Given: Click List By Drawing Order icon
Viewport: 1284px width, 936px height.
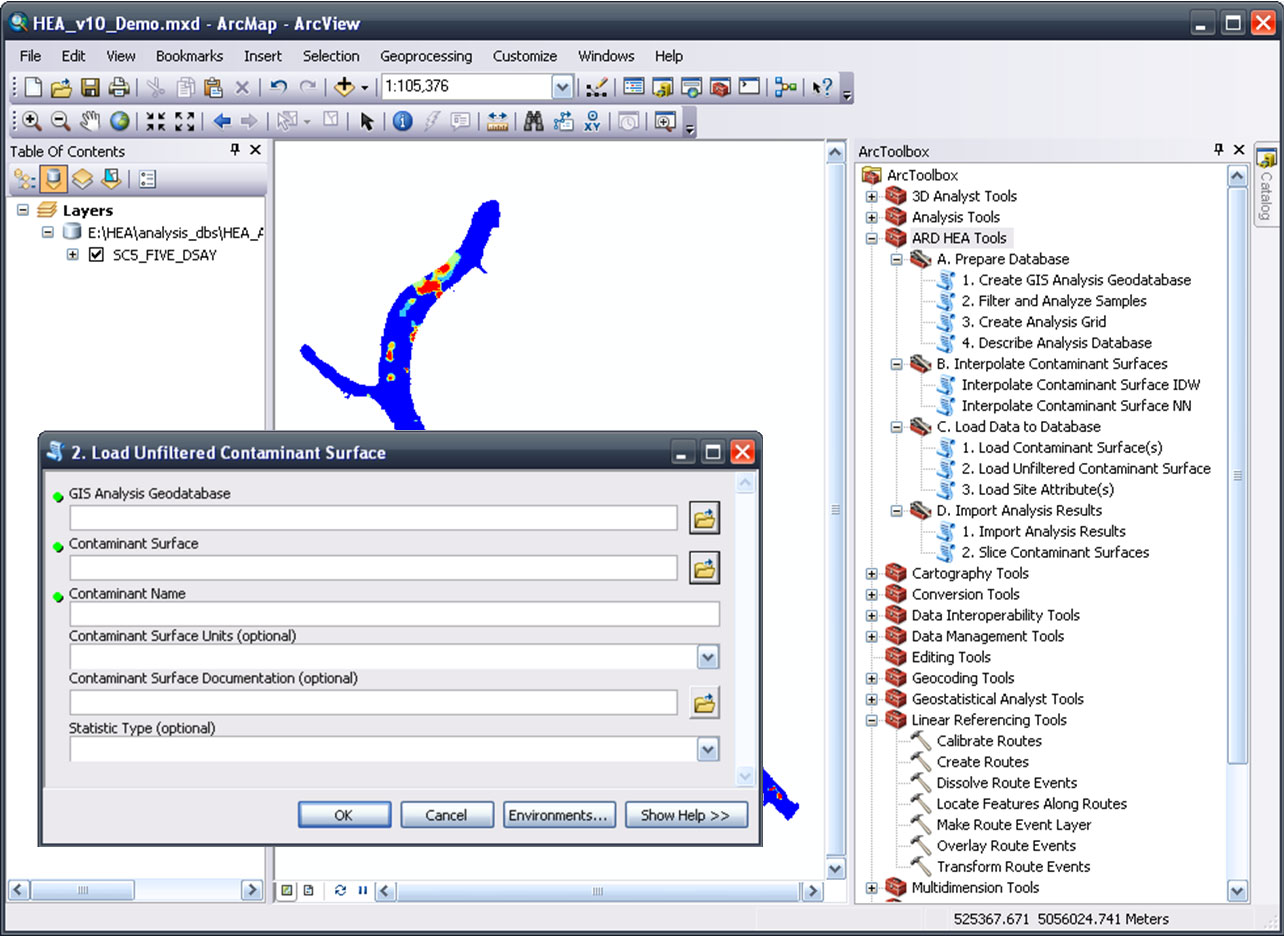Looking at the screenshot, I should click(25, 179).
